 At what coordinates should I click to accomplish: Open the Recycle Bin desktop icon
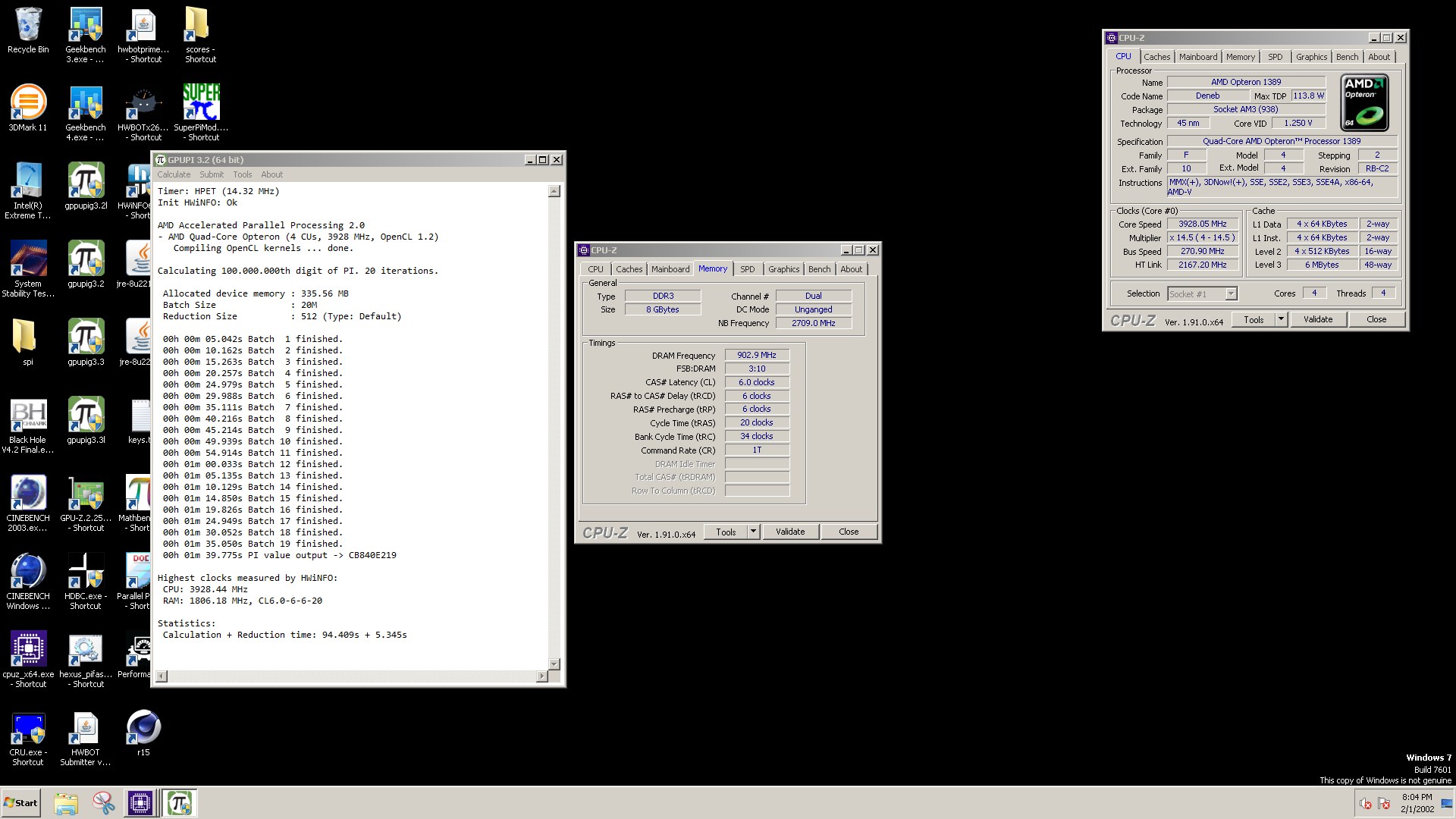point(28,32)
